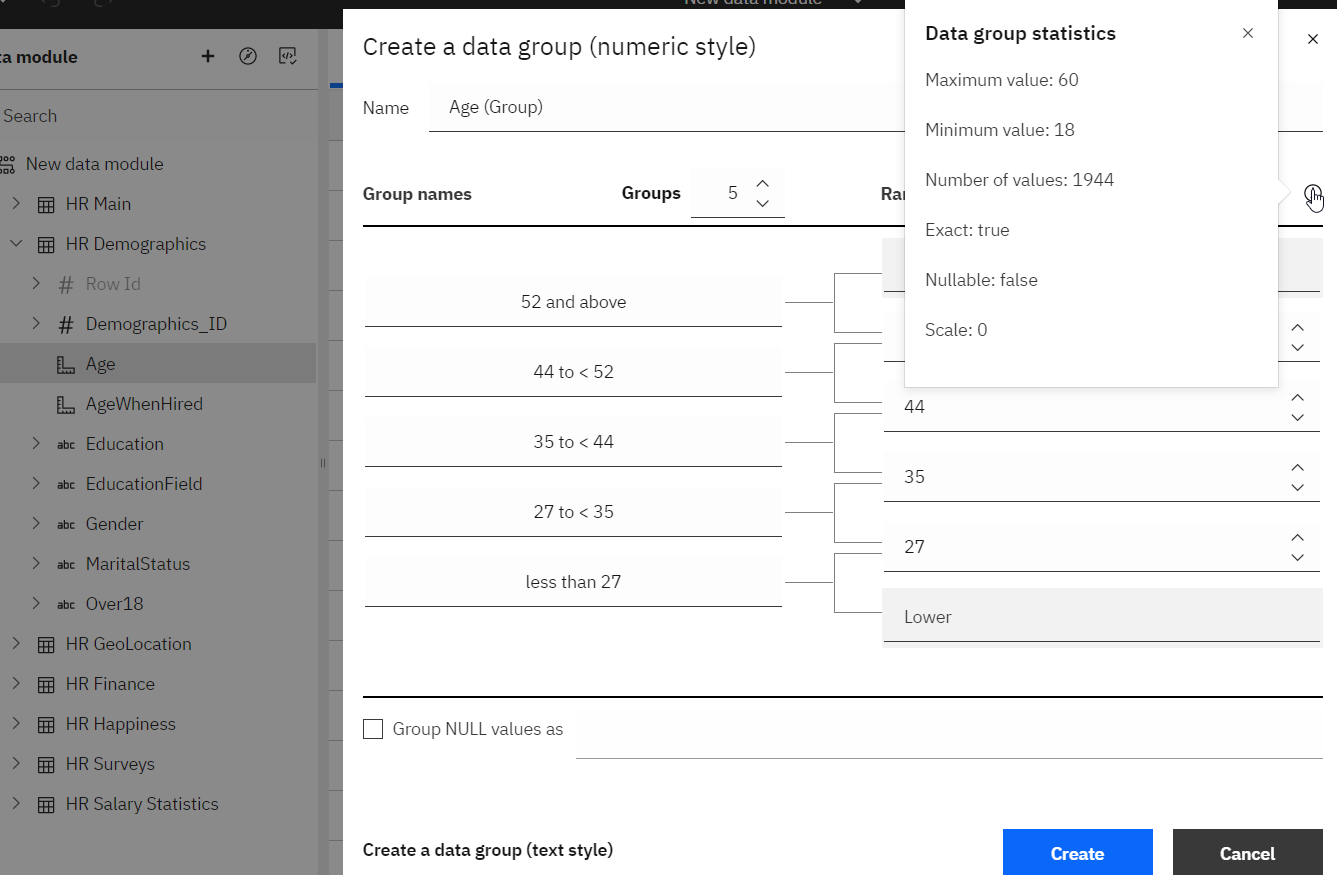This screenshot has width=1337, height=875.
Task: Expand the HR Main table
Action: (x=16, y=204)
